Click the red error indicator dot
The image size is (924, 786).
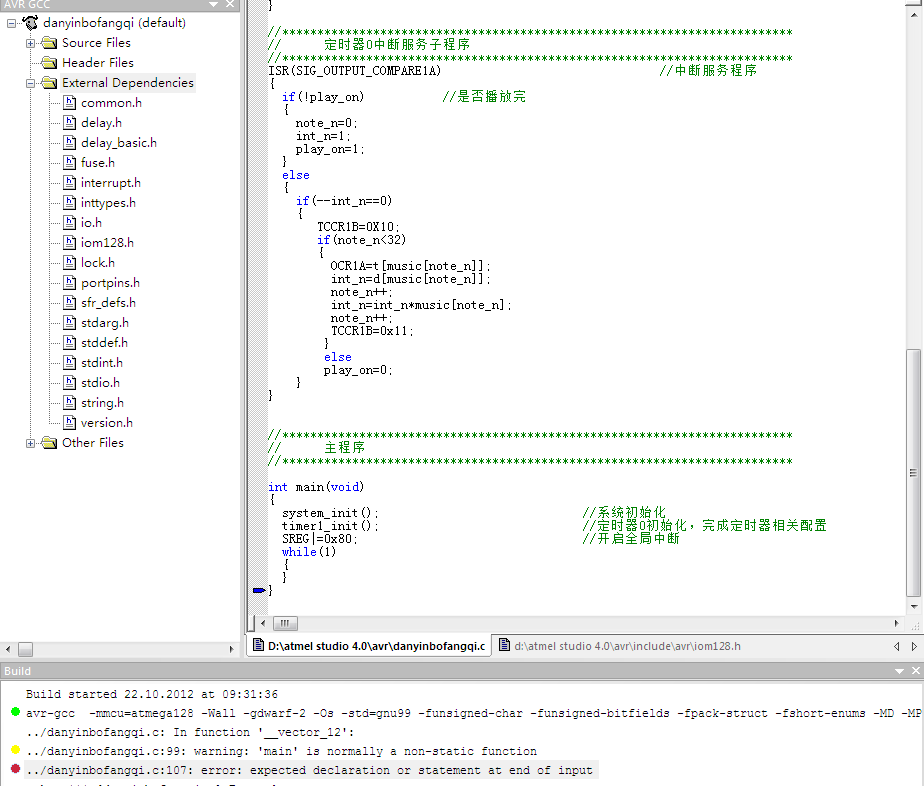(x=15, y=768)
